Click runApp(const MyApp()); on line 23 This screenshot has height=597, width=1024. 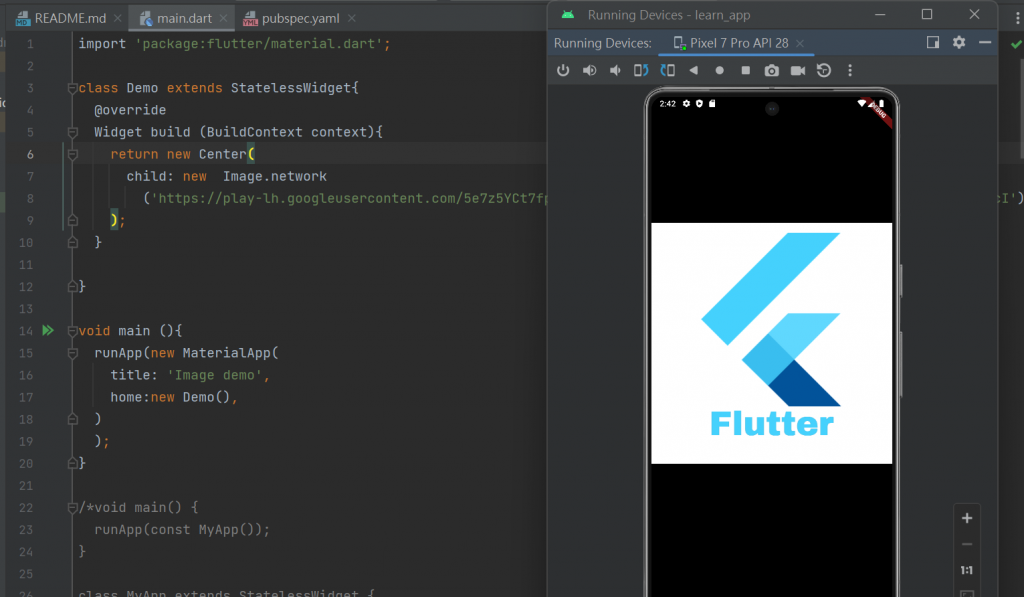click(x=182, y=530)
